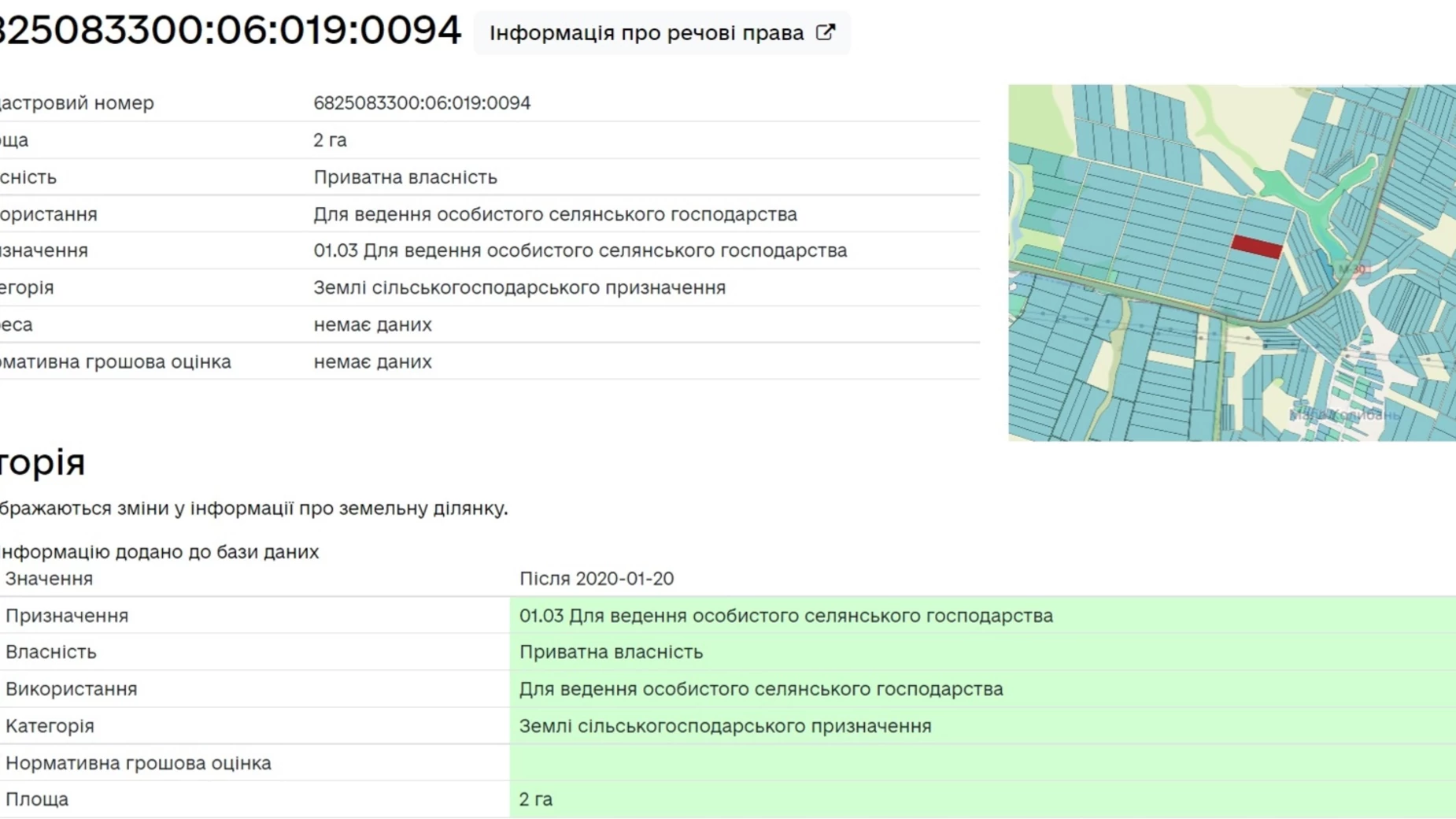Select cadastral number value 6825083300:06:019:0094 in the table
Viewport: 1456px width, 819px height.
click(422, 103)
